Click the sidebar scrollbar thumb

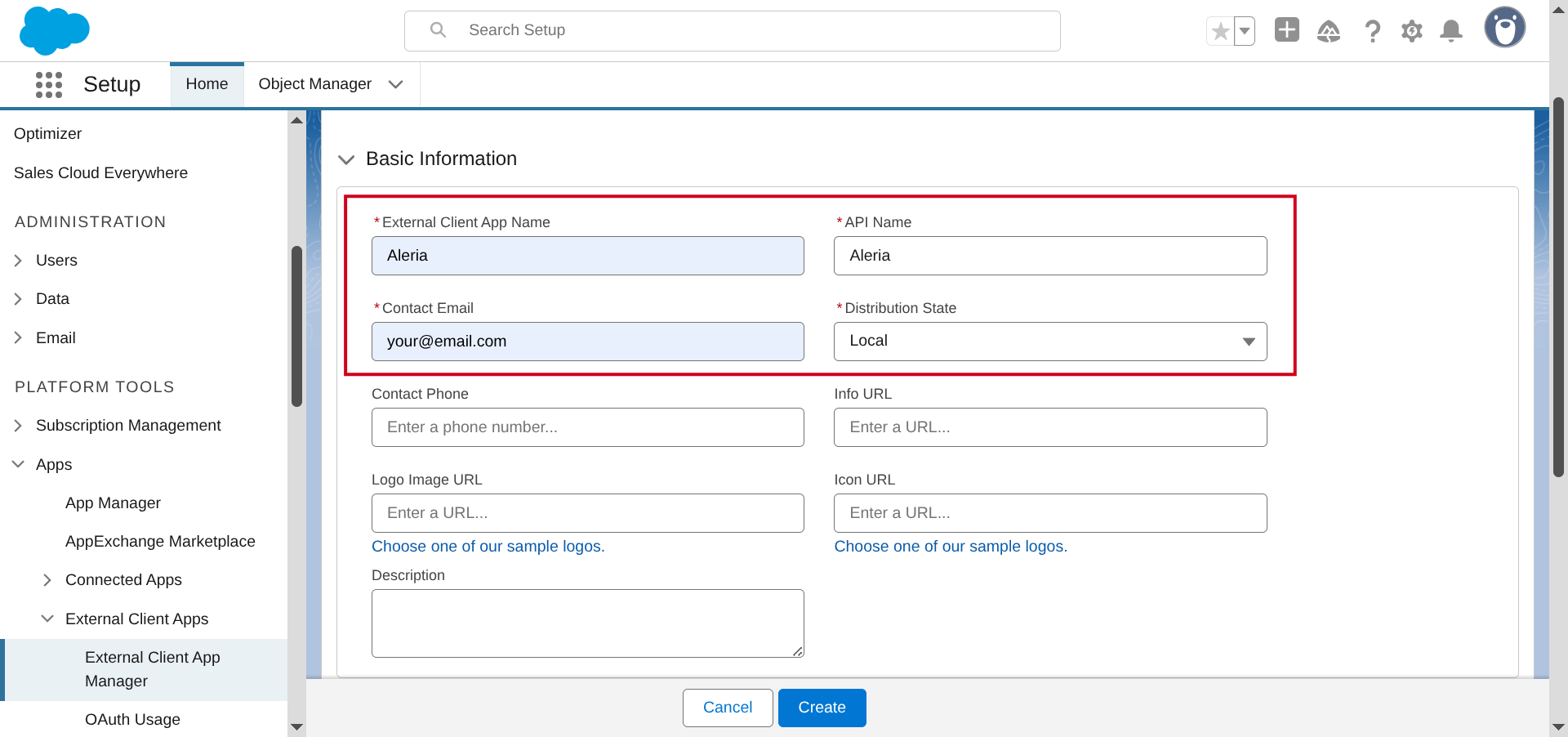(x=296, y=326)
